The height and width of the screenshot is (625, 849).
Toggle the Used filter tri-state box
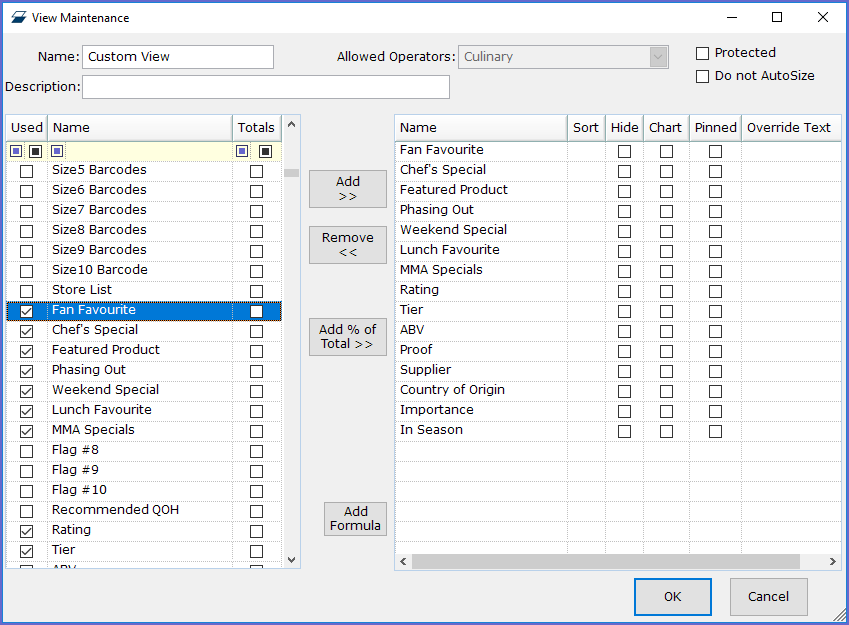(36, 151)
